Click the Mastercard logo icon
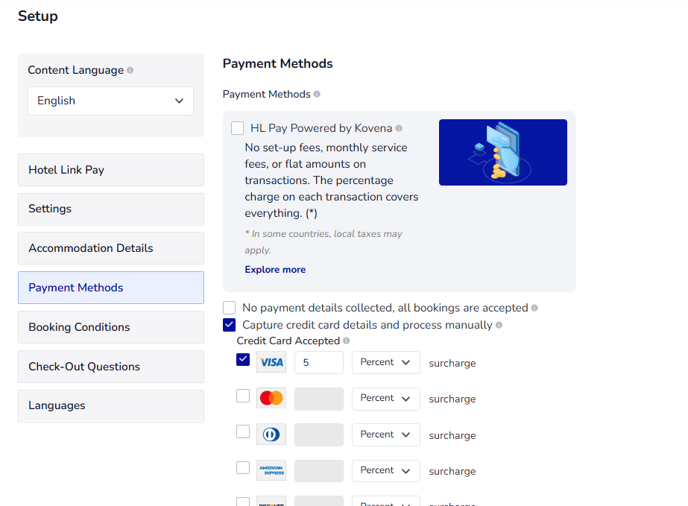 (271, 398)
